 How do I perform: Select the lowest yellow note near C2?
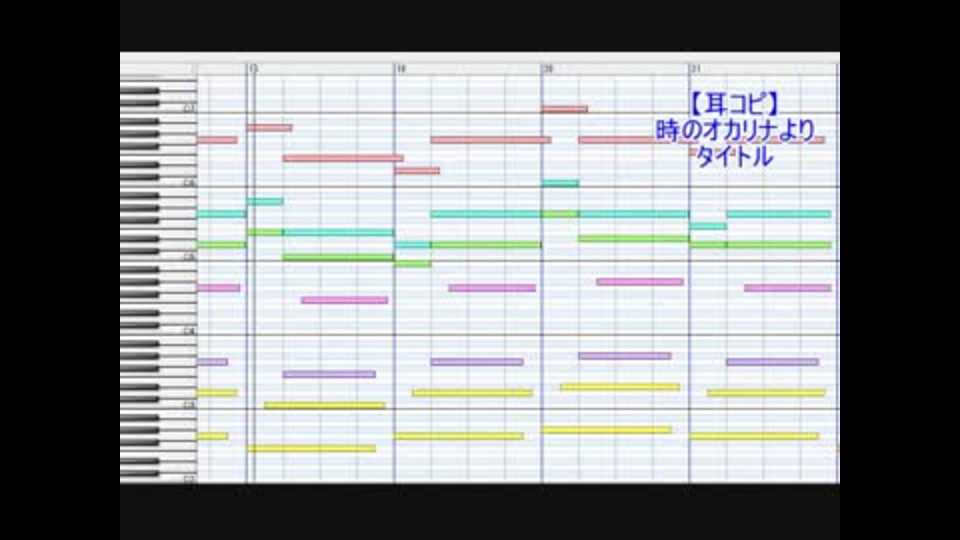pyautogui.click(x=312, y=449)
